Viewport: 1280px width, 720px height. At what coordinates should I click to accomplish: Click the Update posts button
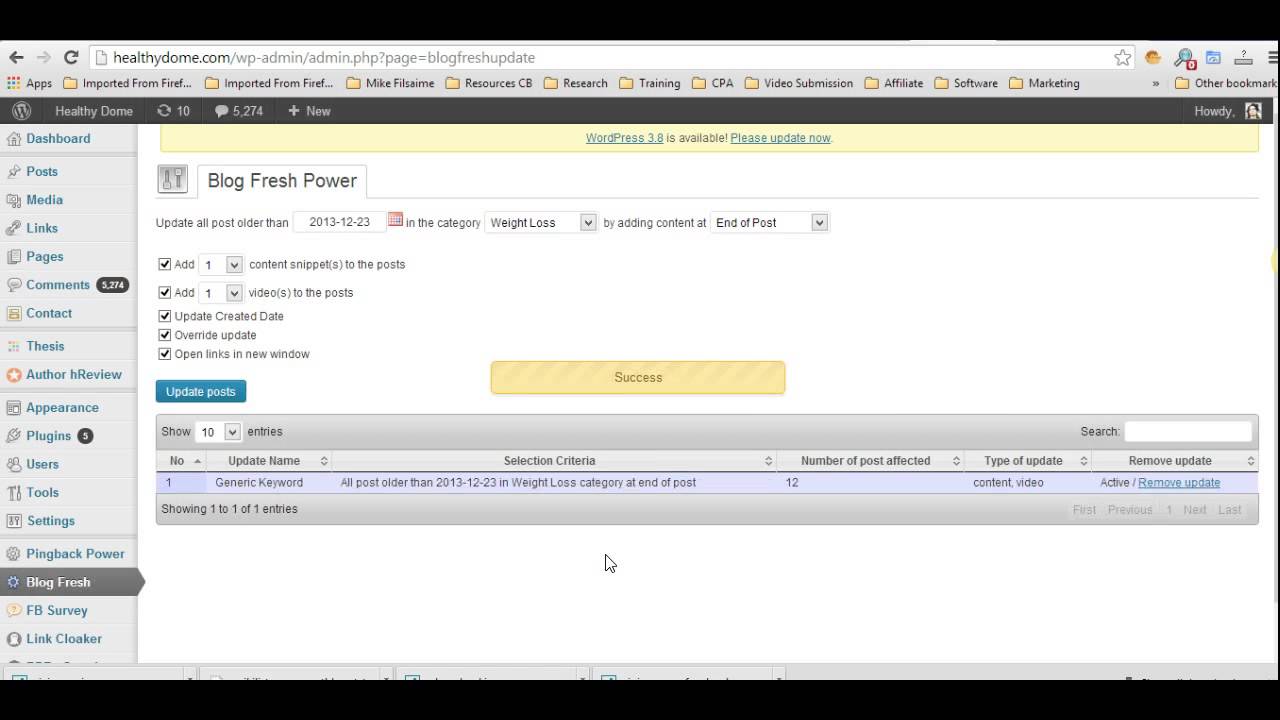point(201,391)
